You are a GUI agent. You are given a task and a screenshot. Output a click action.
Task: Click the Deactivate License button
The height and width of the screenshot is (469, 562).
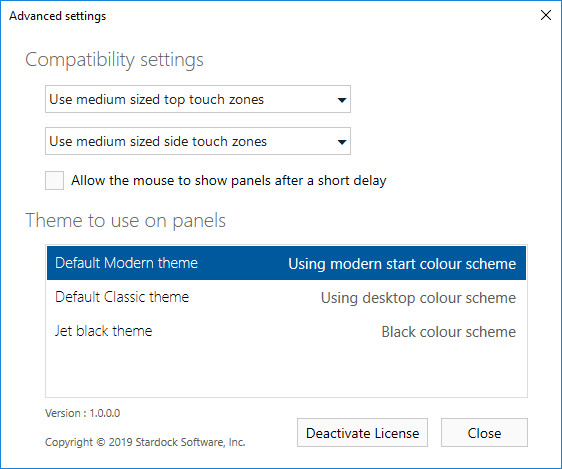(362, 432)
